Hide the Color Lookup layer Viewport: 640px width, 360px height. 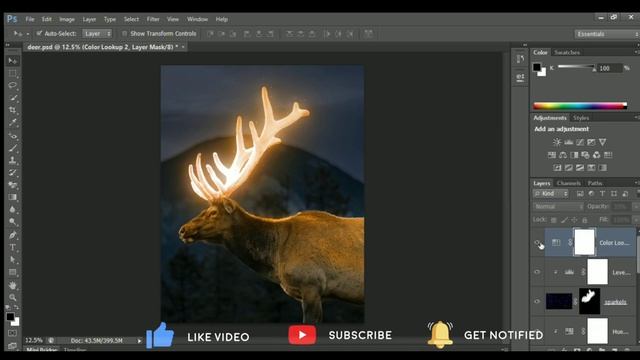(x=537, y=242)
